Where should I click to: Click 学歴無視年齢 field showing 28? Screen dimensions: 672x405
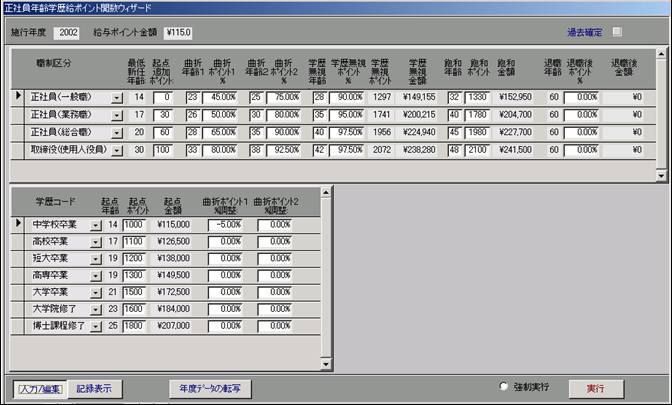[x=320, y=98]
